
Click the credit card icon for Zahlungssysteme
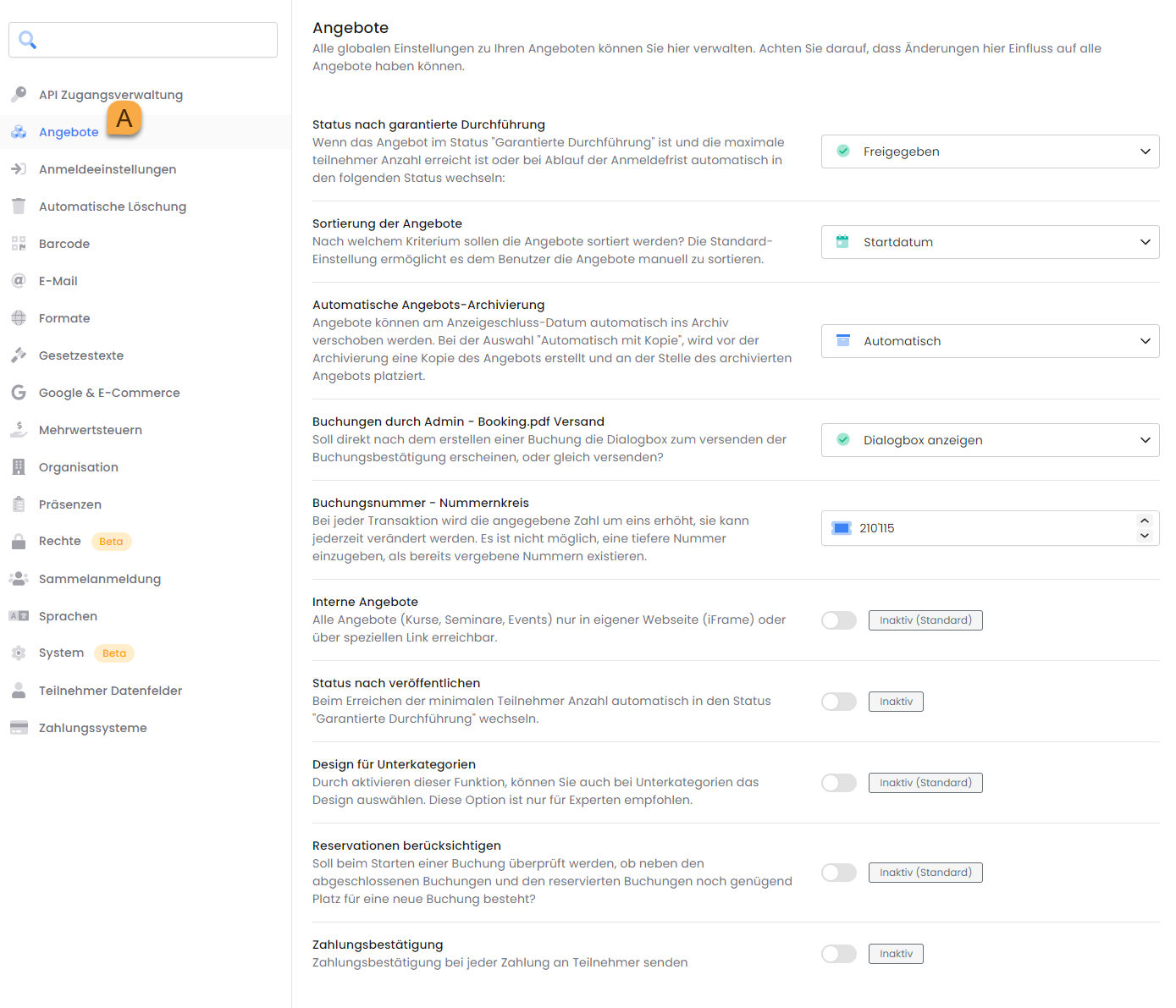[19, 728]
